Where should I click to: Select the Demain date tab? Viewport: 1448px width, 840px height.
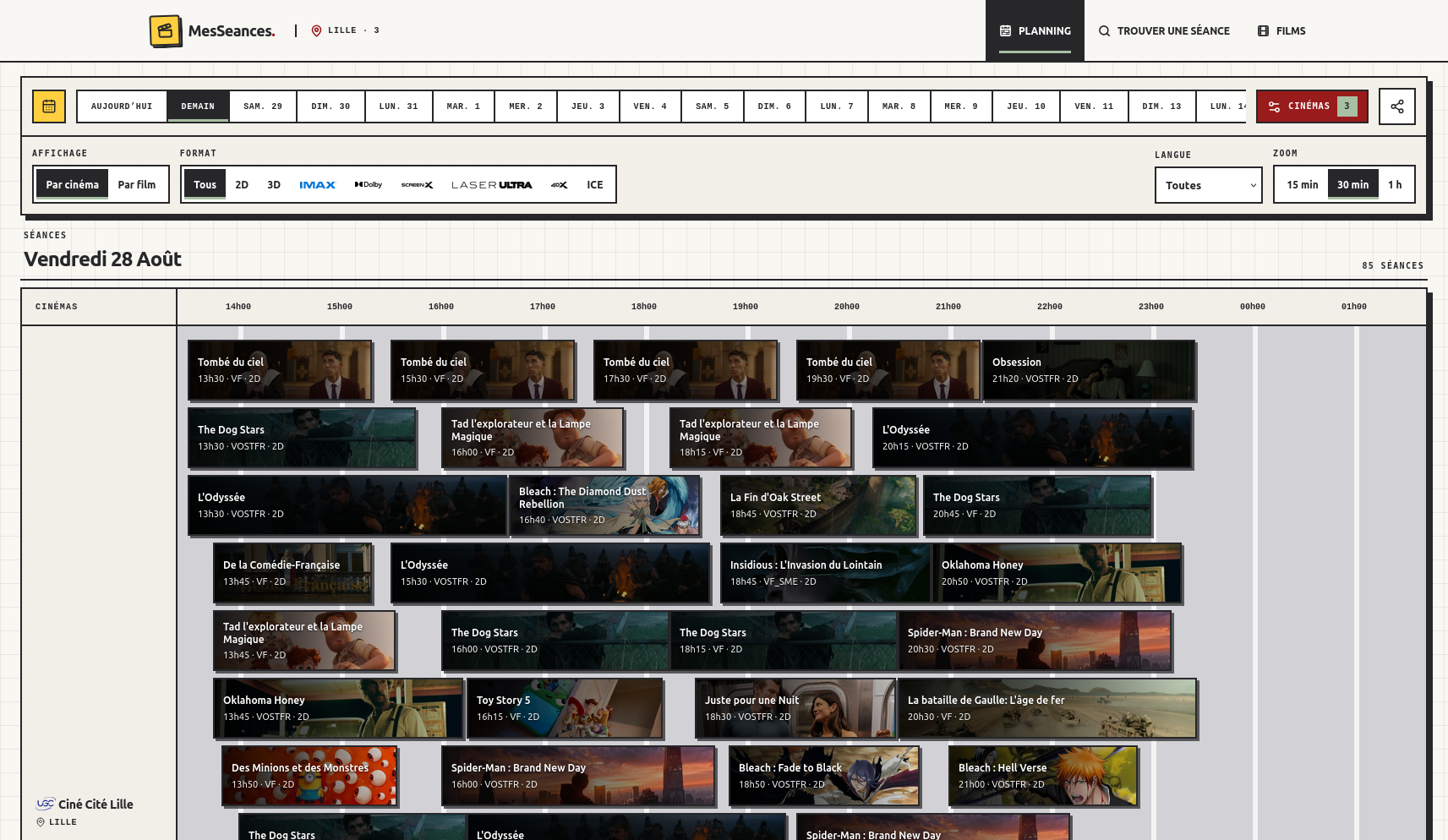(198, 106)
